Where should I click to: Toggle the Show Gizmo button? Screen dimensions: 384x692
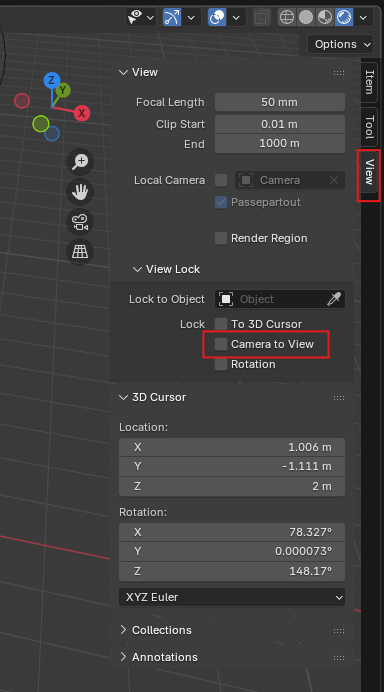172,18
